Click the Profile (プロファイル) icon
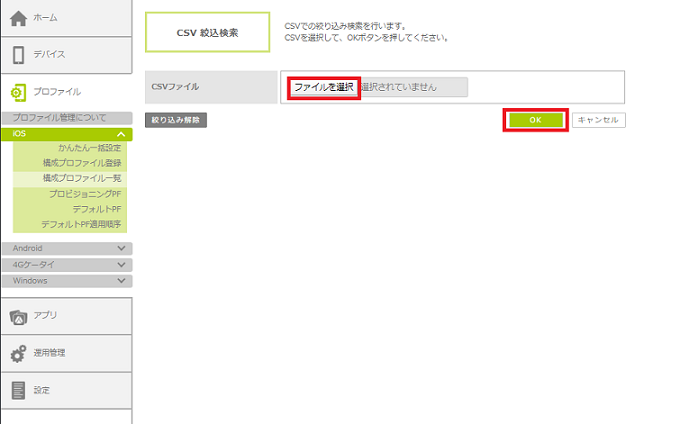680x424 pixels. [18, 92]
